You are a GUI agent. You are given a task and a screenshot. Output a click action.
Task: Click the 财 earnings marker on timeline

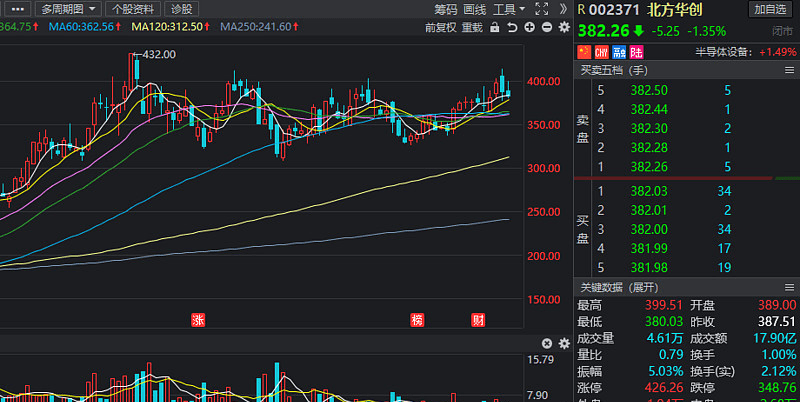point(478,320)
